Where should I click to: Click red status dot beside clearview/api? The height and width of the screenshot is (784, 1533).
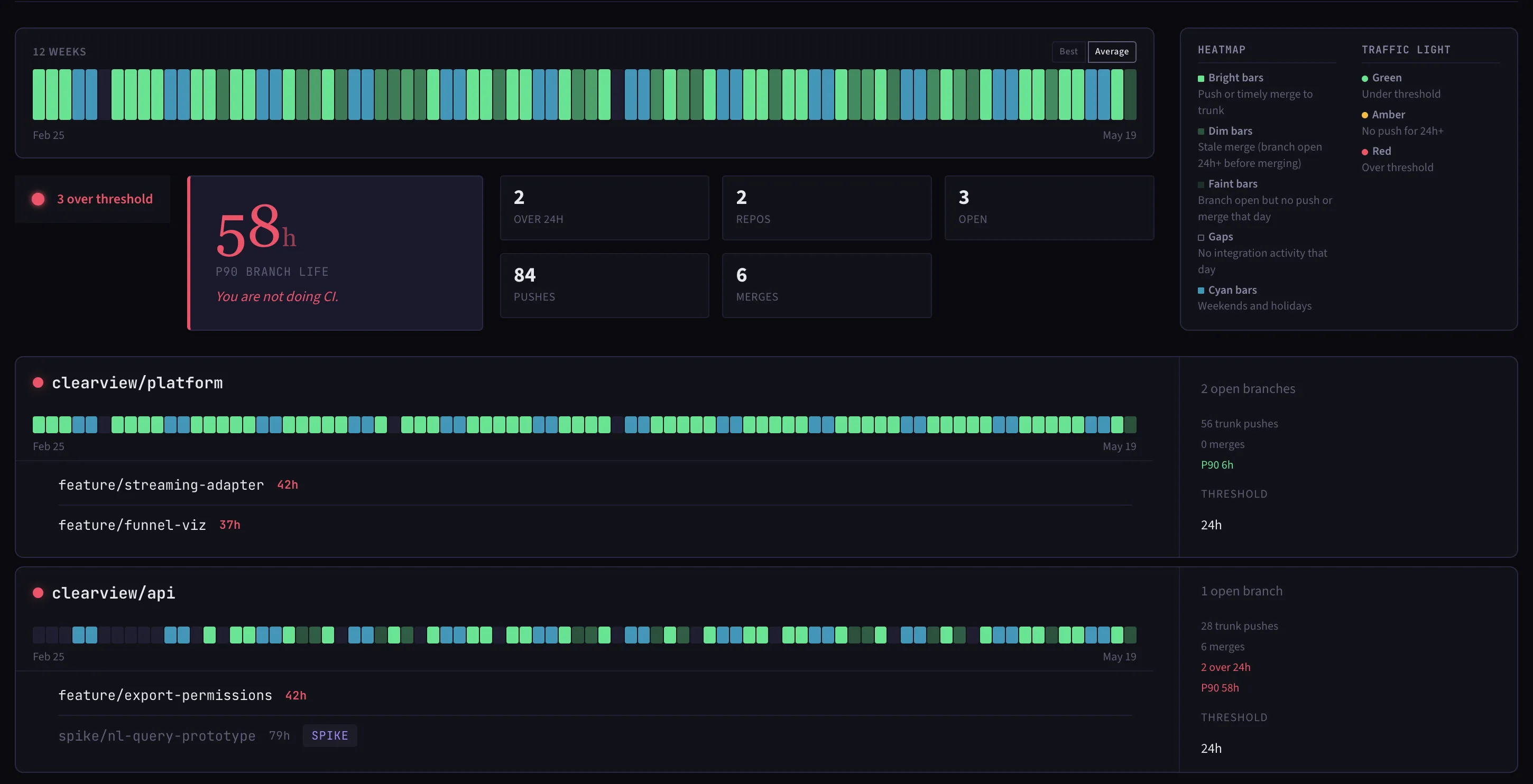coord(38,592)
